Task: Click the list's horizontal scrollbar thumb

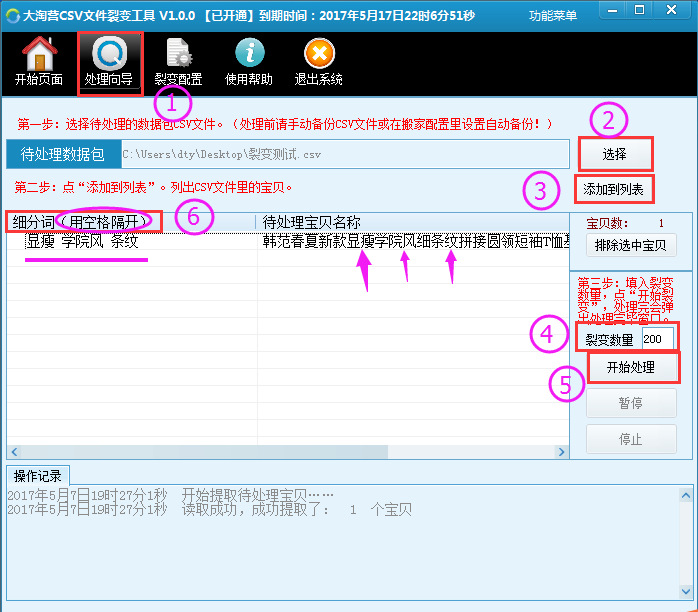Action: pyautogui.click(x=204, y=452)
